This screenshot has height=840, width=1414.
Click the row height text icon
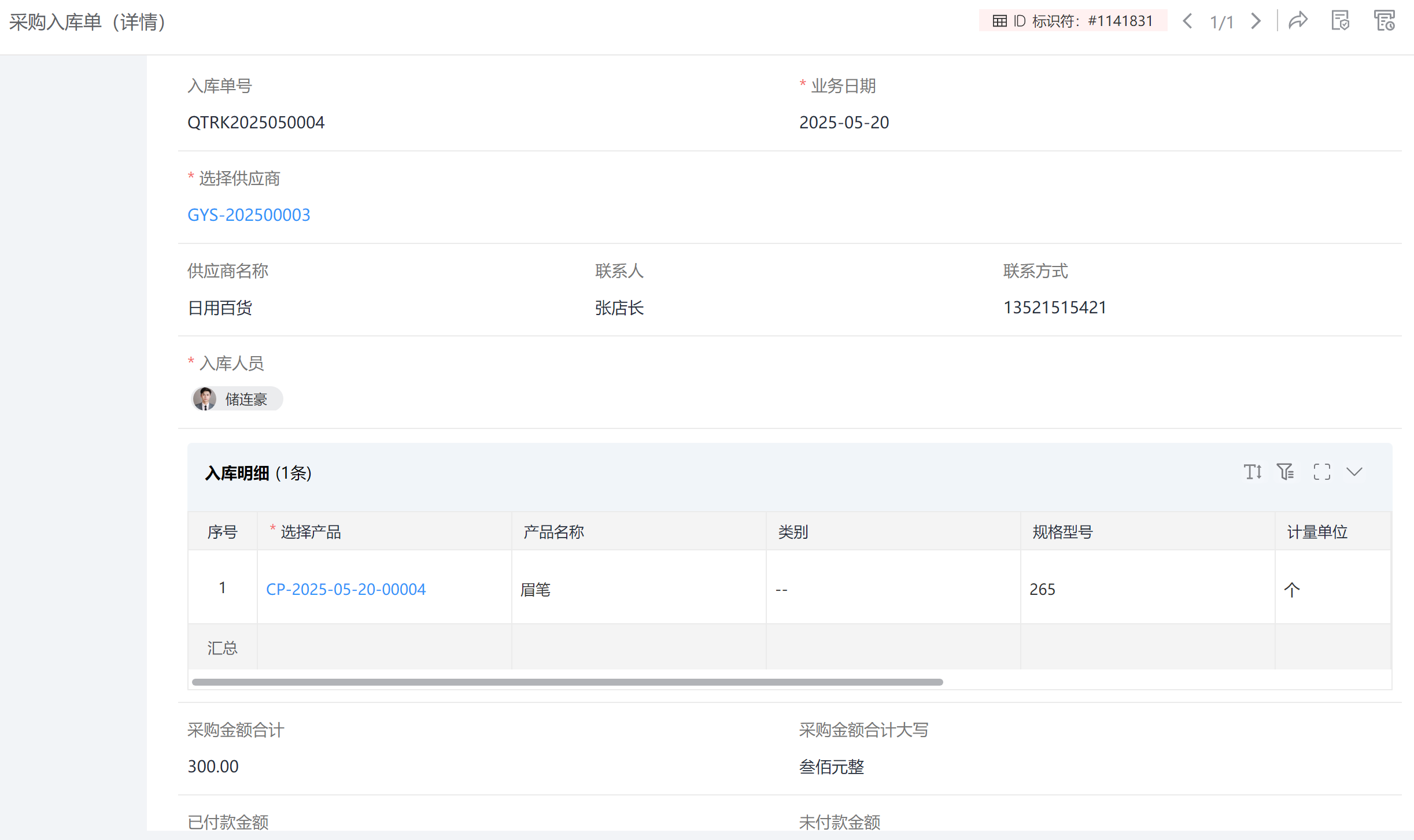[x=1253, y=472]
